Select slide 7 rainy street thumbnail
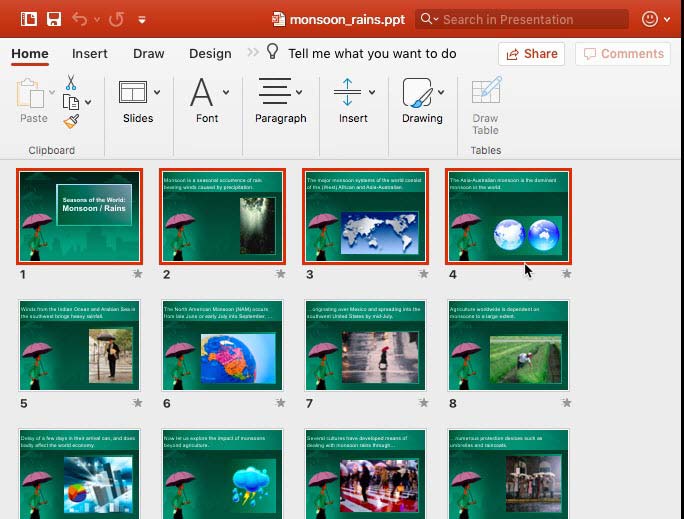The image size is (684, 519). point(366,345)
